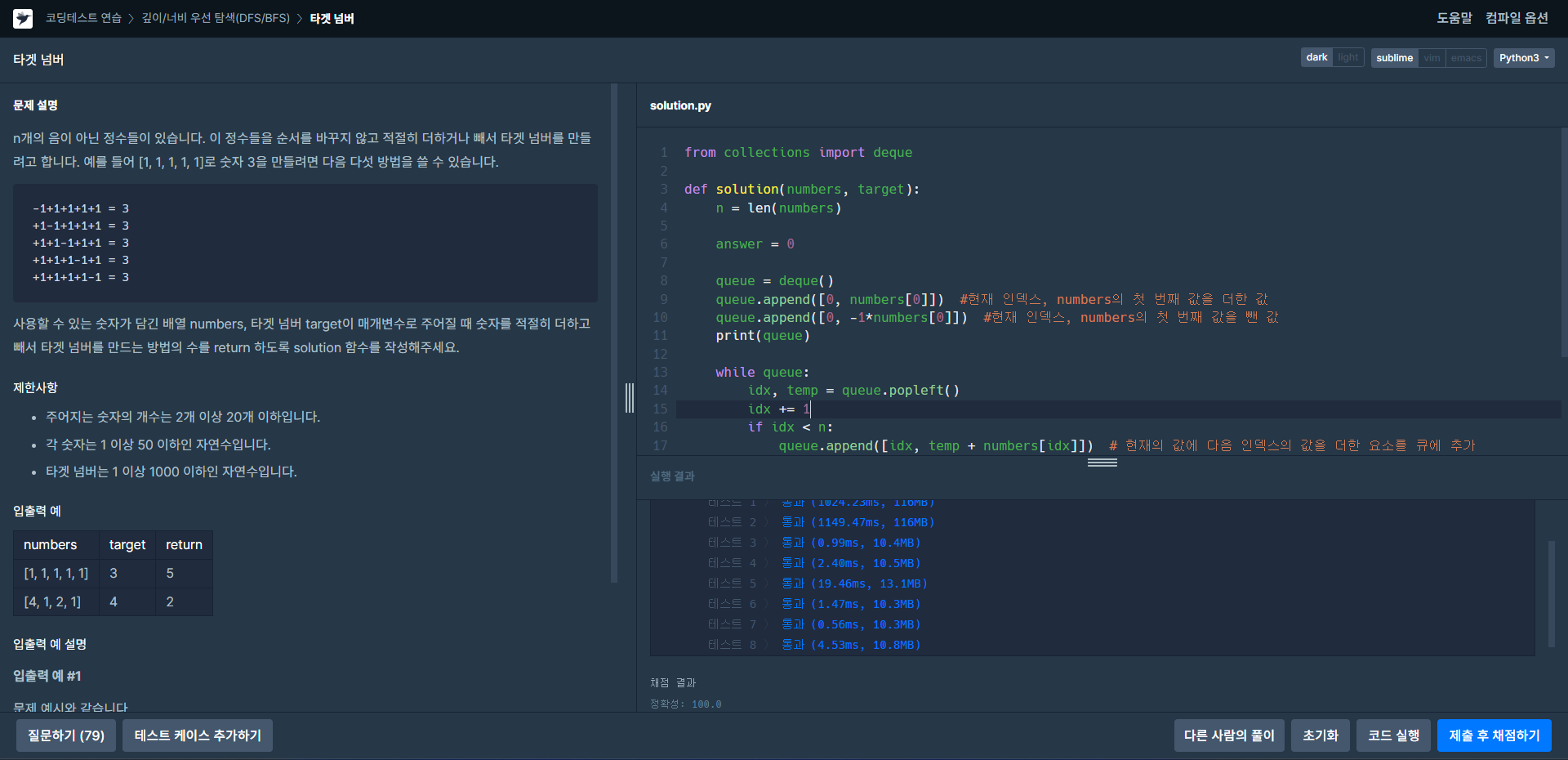Open the 도움말 help menu

1454,18
